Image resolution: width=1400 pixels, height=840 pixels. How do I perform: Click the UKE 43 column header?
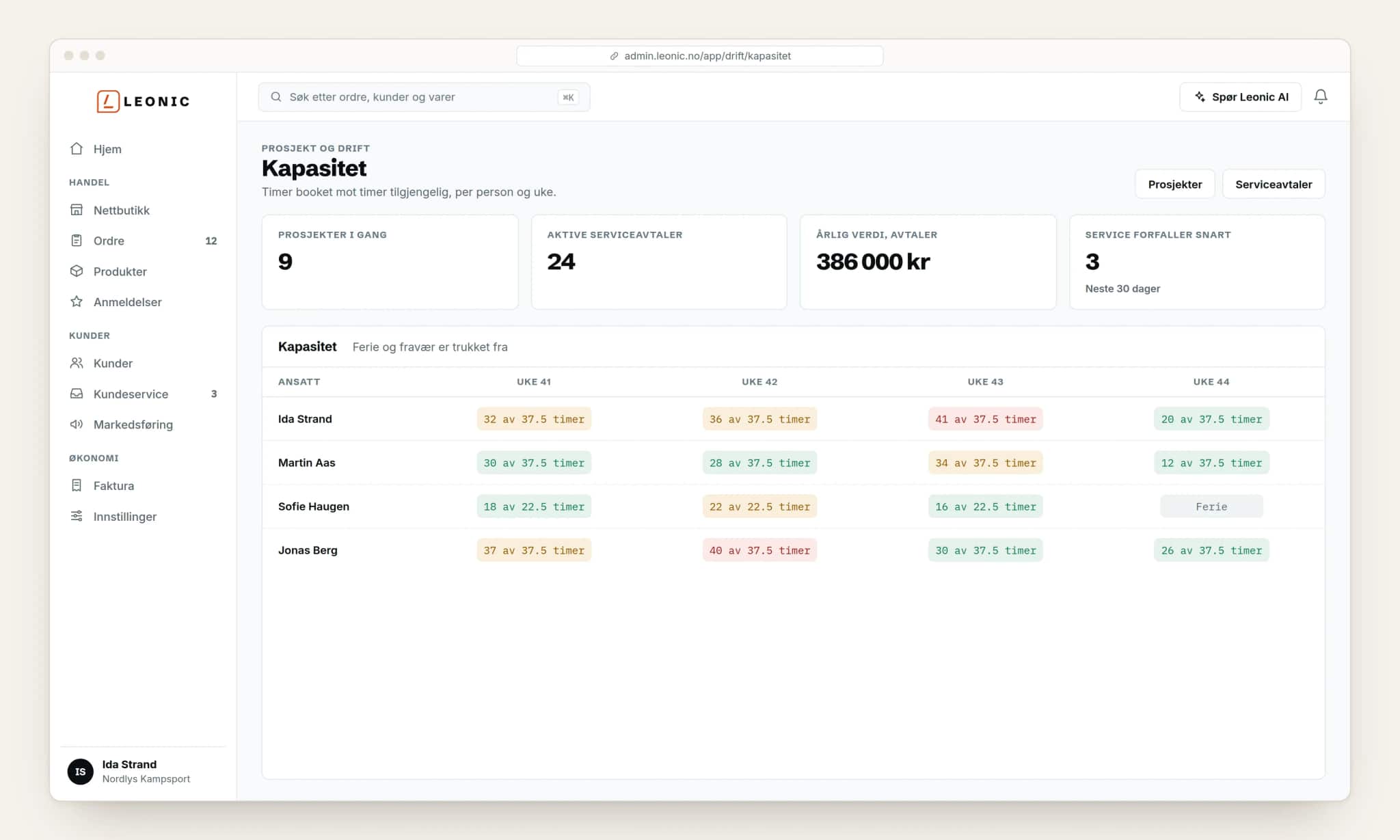[x=985, y=382]
